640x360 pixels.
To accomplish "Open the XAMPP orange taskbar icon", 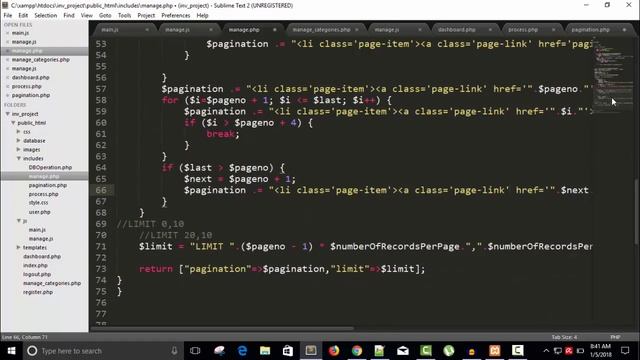I will tap(495, 351).
